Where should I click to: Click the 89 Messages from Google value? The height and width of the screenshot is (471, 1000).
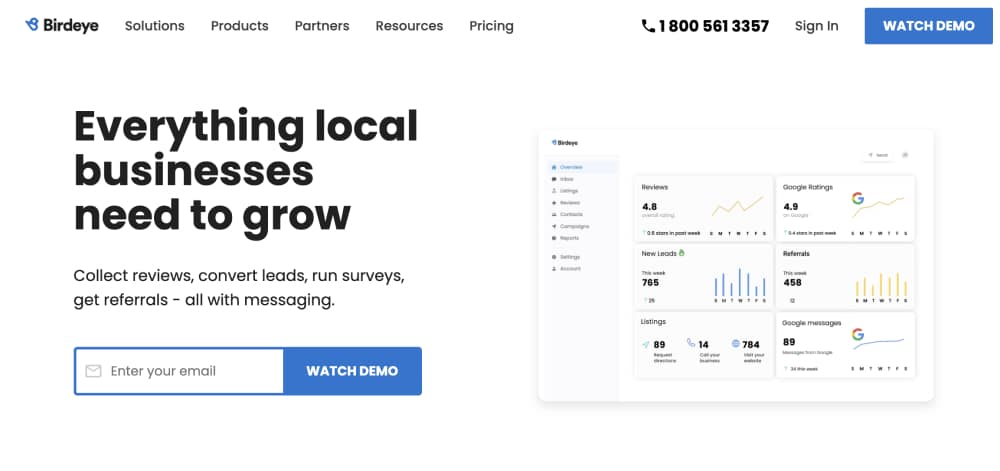tap(789, 342)
